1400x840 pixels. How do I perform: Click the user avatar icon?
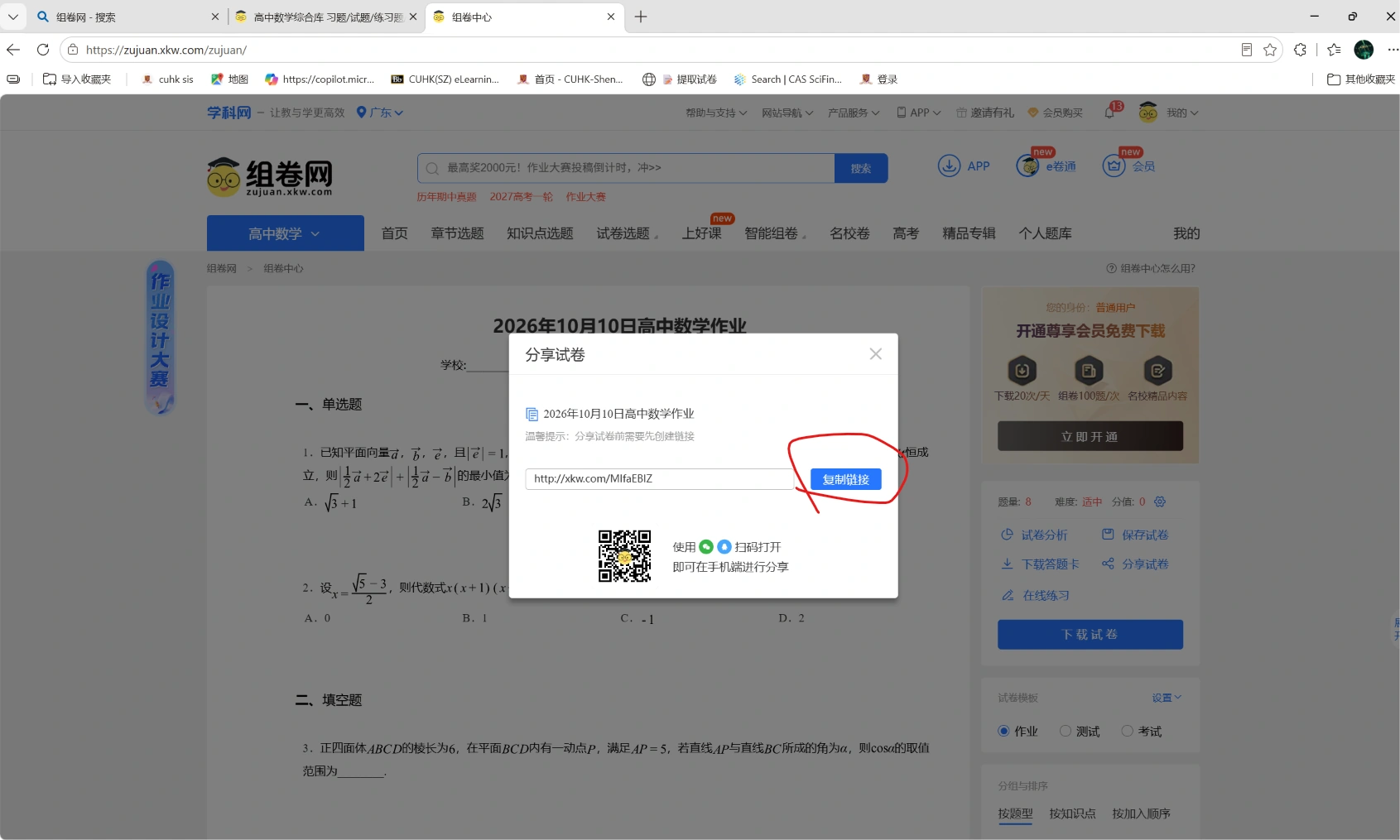click(1148, 113)
